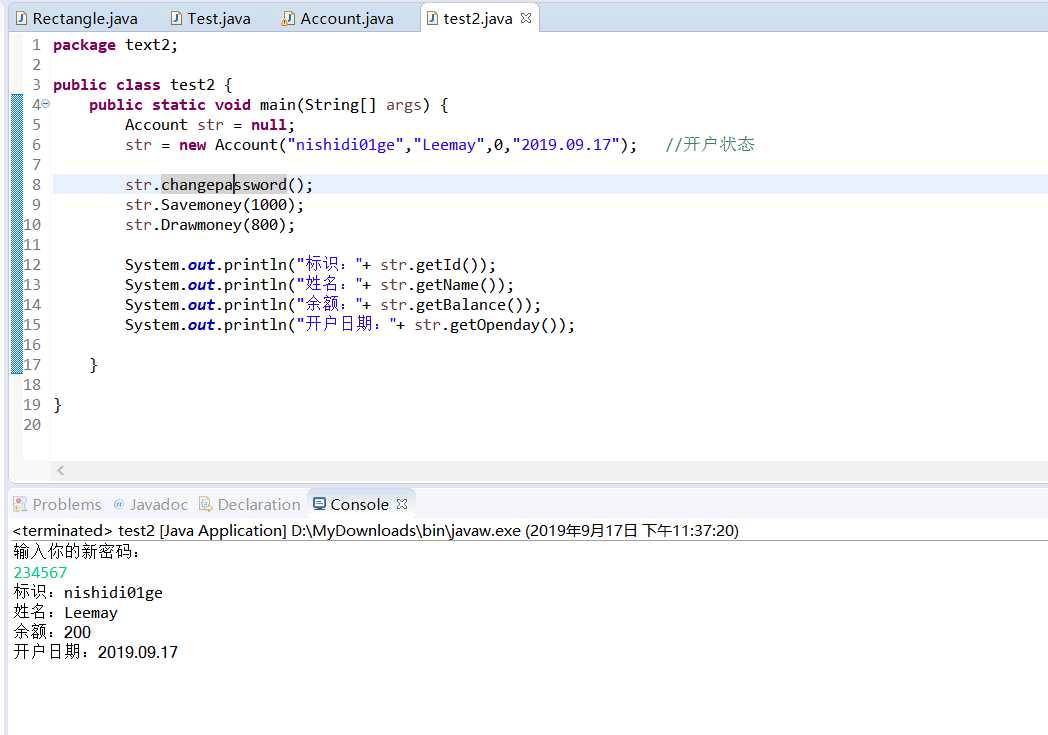Open the Test.java editor tab
Image resolution: width=1048 pixels, height=735 pixels.
pyautogui.click(x=211, y=19)
